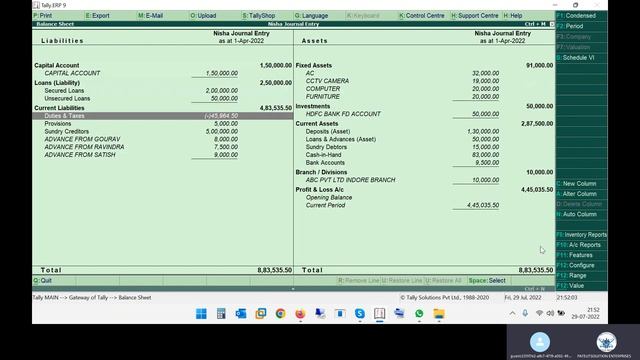Click the guest participant avatar
Viewport: 640px width, 360px height.
click(x=540, y=342)
